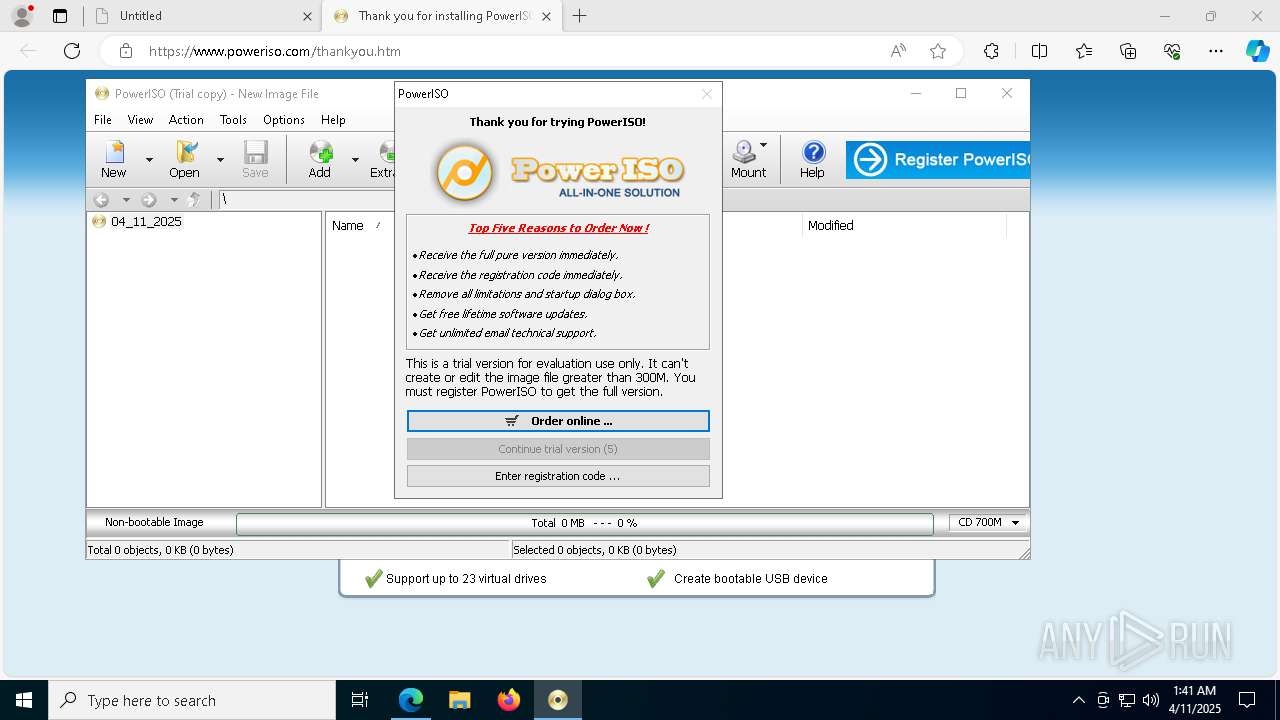Click the Non-bootable Image status label
The image size is (1280, 720).
(x=154, y=522)
